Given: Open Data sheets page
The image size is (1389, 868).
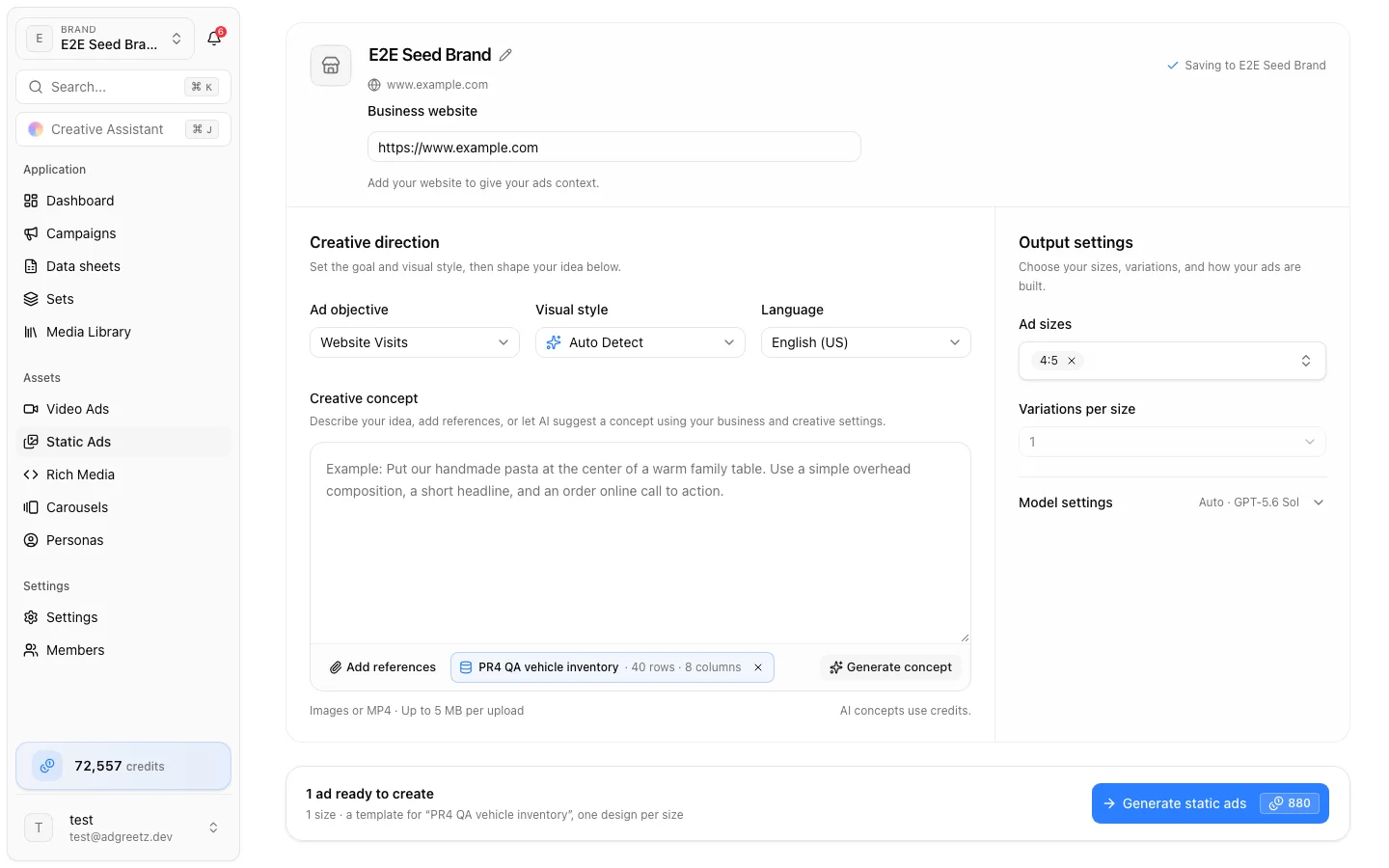Looking at the screenshot, I should point(123,266).
